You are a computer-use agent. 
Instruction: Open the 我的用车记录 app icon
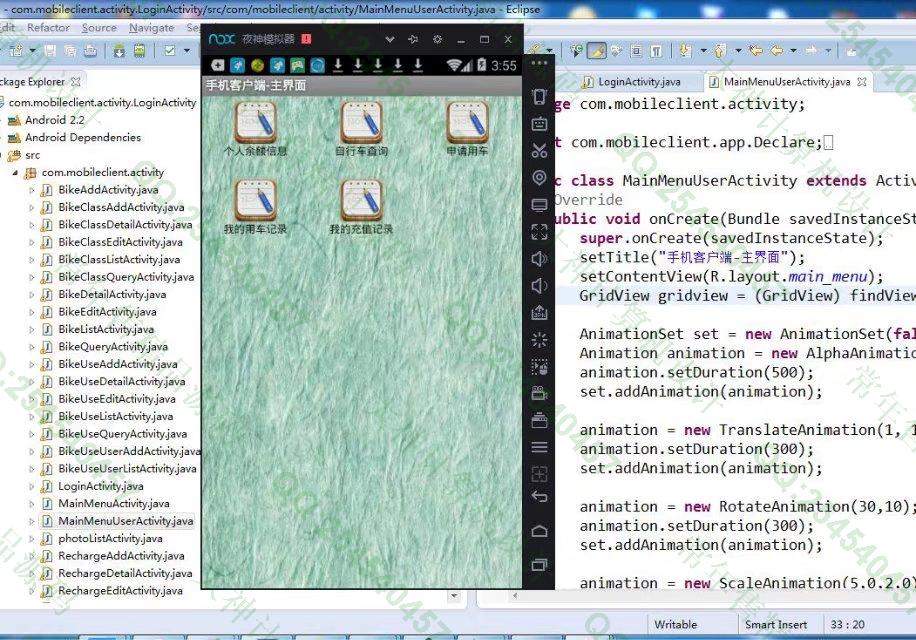point(255,200)
